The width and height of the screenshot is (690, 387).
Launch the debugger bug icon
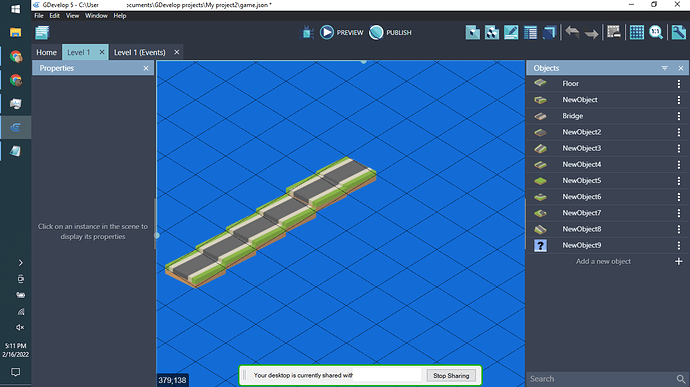(x=307, y=33)
